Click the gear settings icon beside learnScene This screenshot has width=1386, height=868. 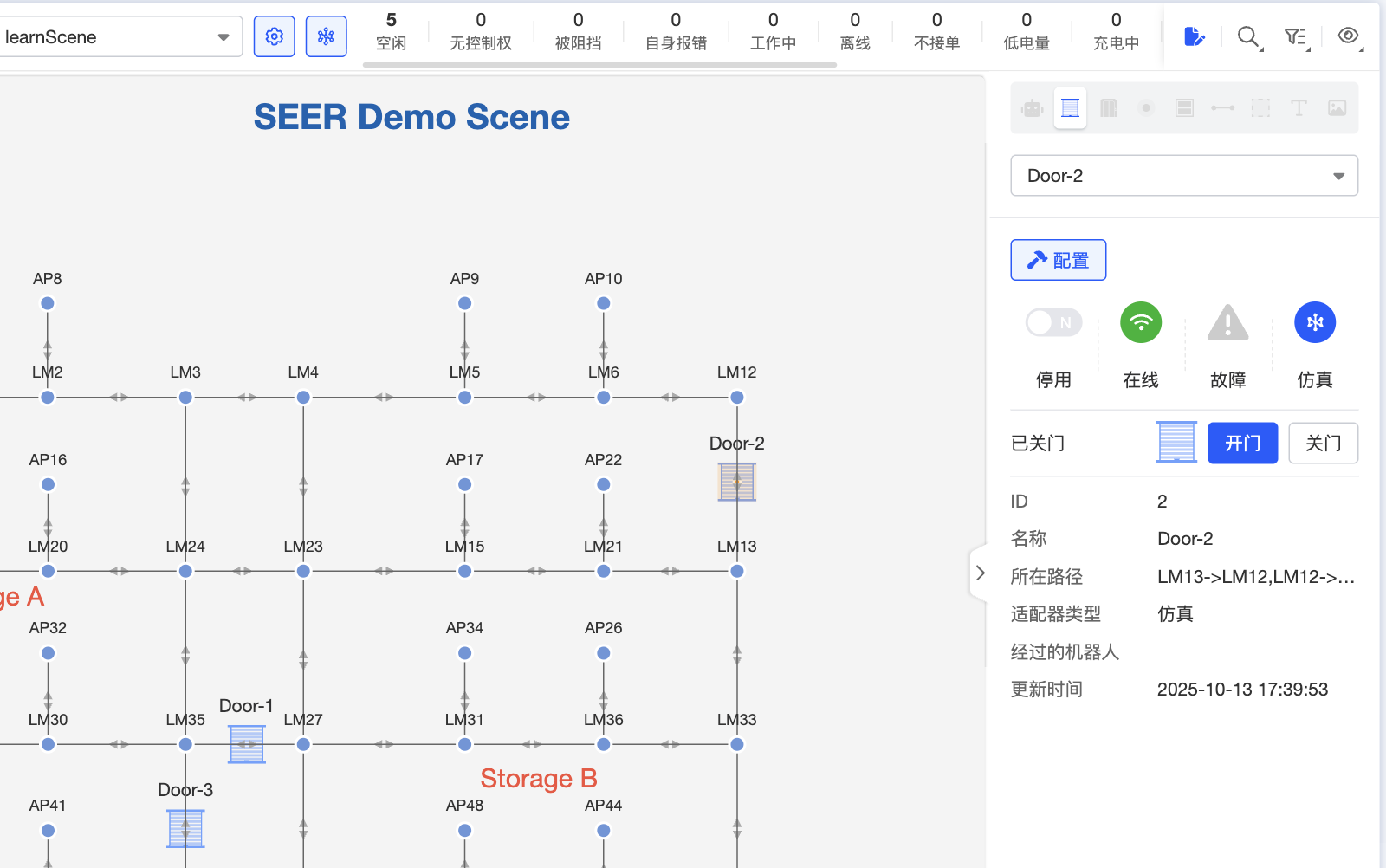coord(274,36)
